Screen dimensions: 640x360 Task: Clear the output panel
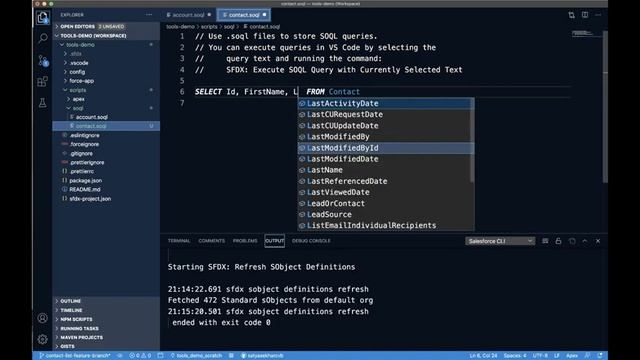[x=545, y=241]
